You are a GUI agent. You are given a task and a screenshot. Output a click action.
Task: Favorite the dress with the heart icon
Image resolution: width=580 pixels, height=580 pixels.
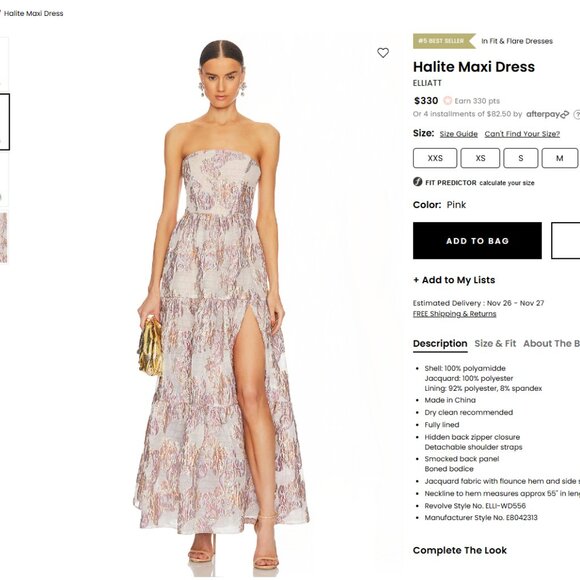point(383,53)
